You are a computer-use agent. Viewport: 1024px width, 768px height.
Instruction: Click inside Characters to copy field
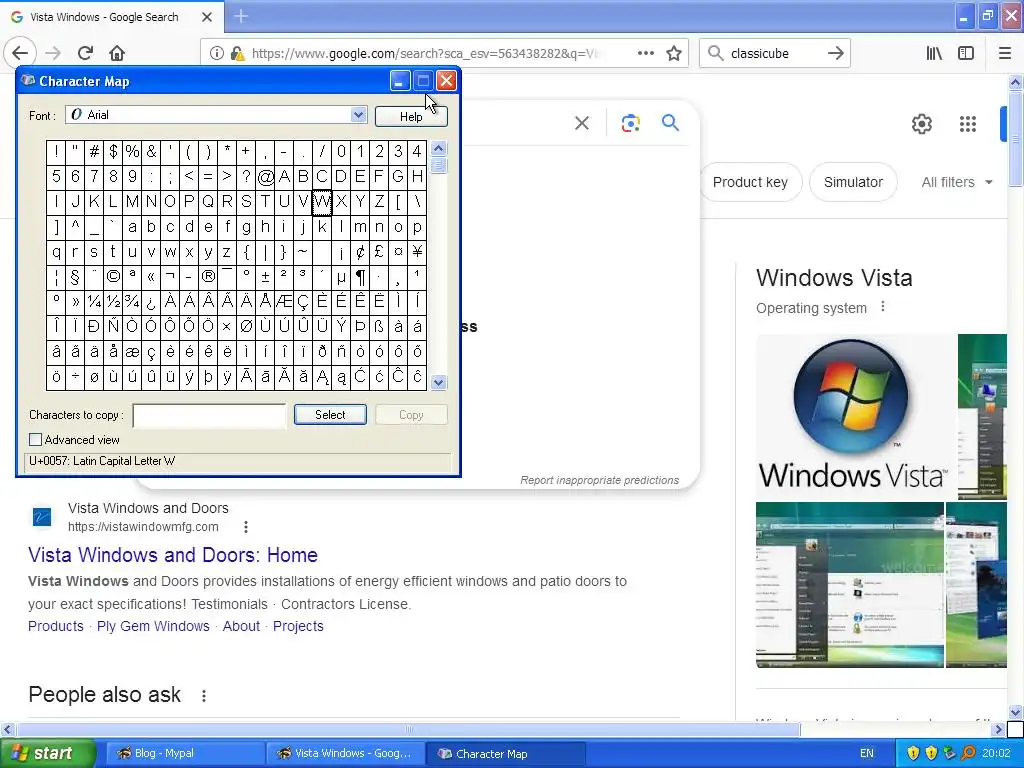pyautogui.click(x=210, y=415)
